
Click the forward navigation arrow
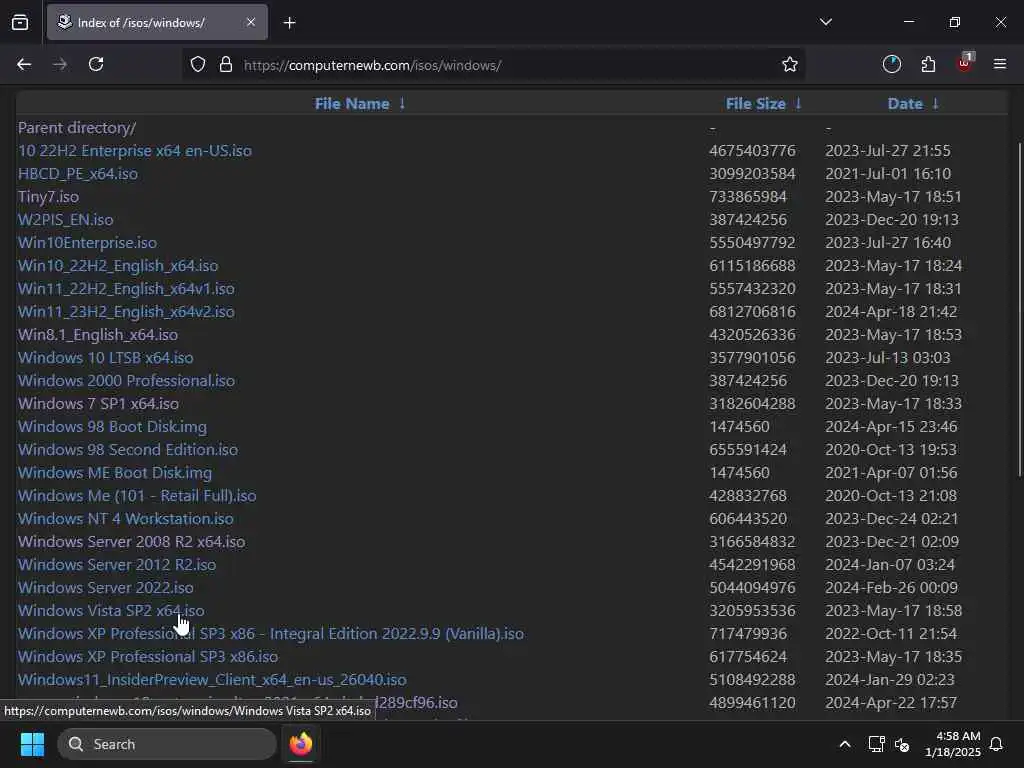click(x=59, y=64)
